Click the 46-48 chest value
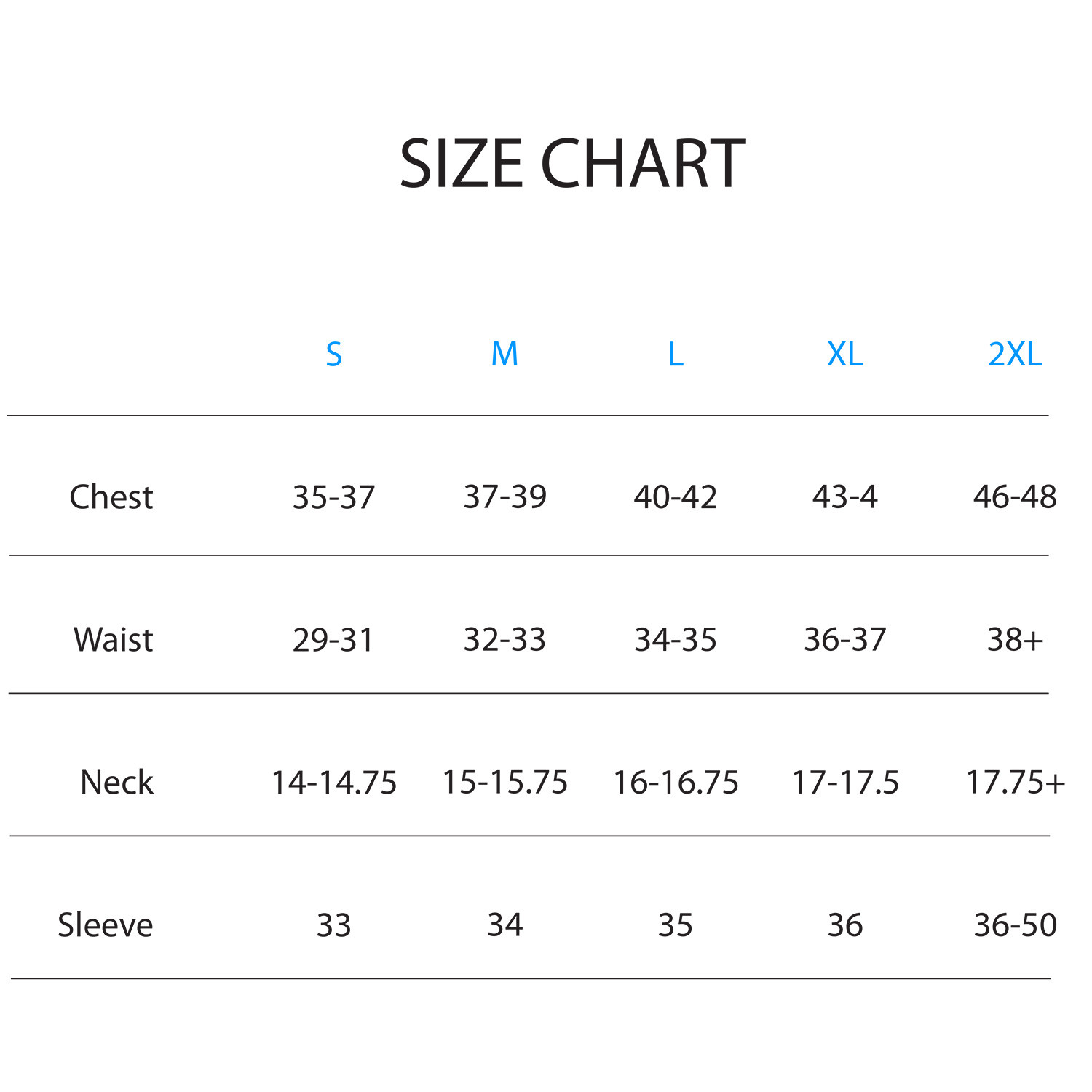Viewport: 1092px width, 1092px height. coord(1015,497)
